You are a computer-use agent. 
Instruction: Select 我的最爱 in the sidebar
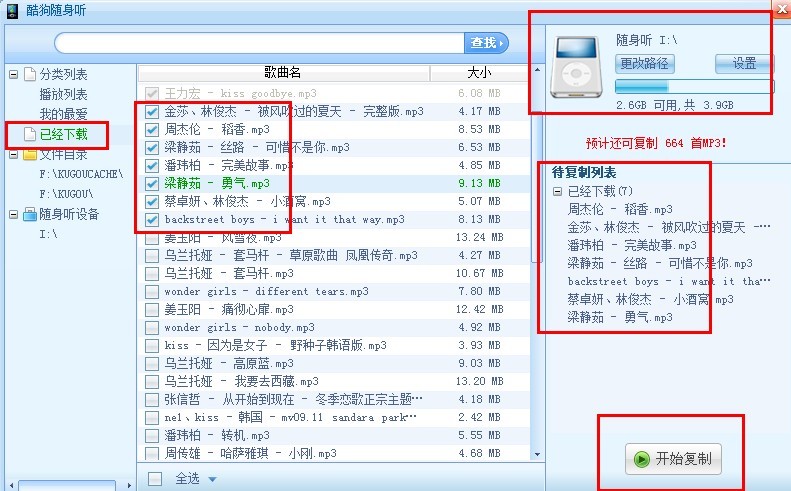coord(63,114)
